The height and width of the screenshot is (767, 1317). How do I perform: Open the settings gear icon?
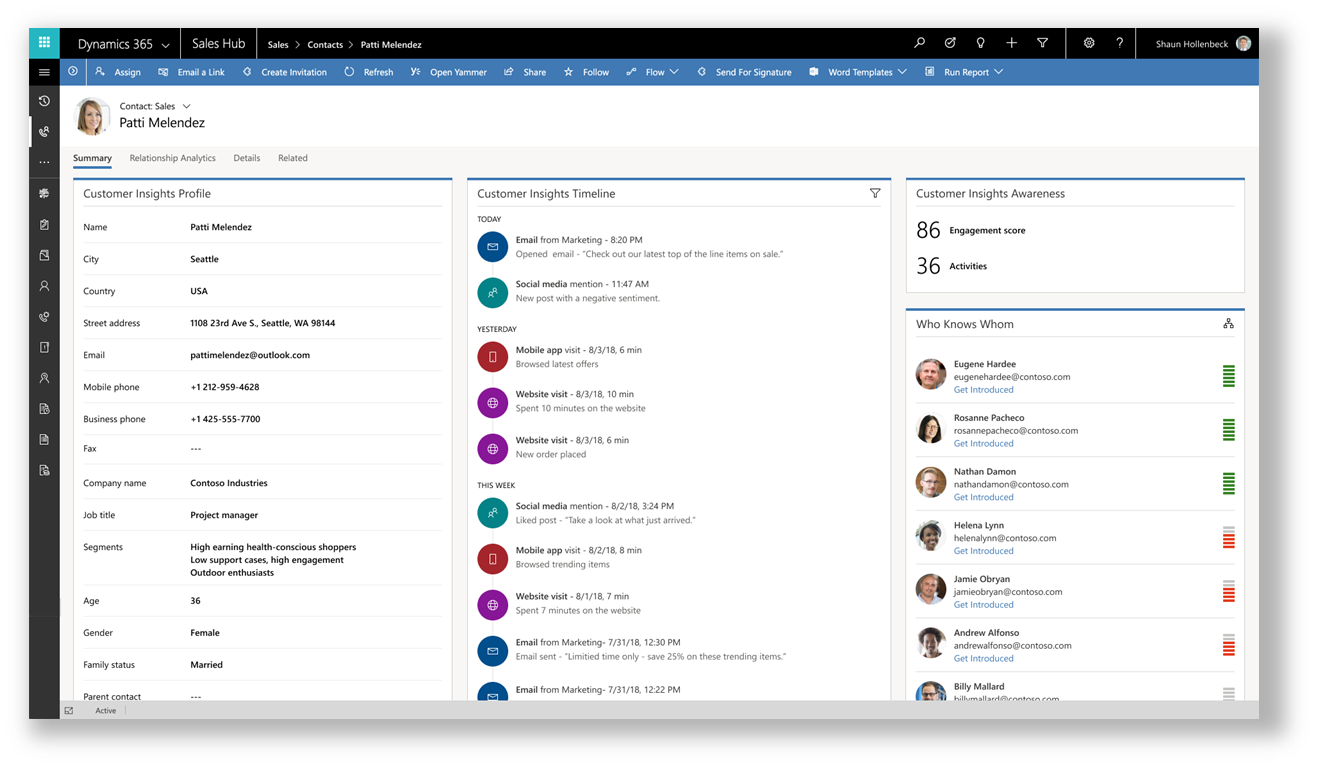coord(1089,43)
